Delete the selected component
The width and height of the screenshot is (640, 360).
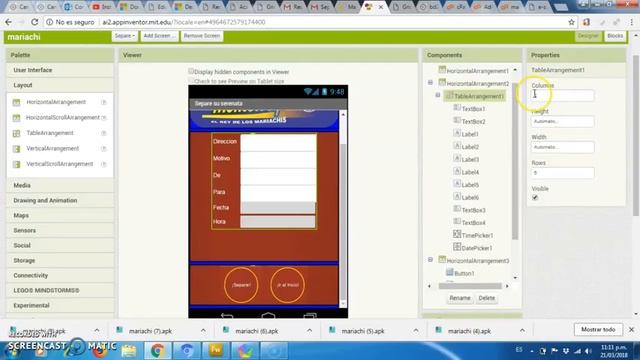(x=487, y=298)
